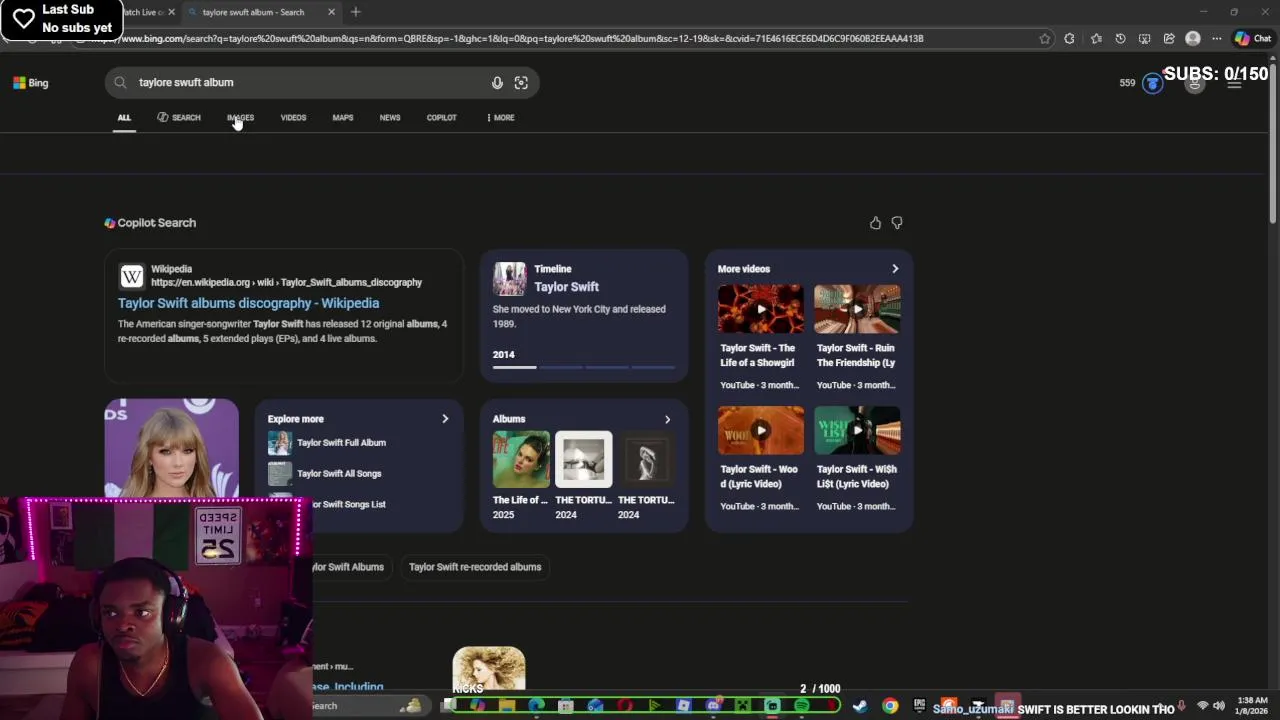
Task: Open the Edge profile avatar
Action: click(x=1193, y=39)
